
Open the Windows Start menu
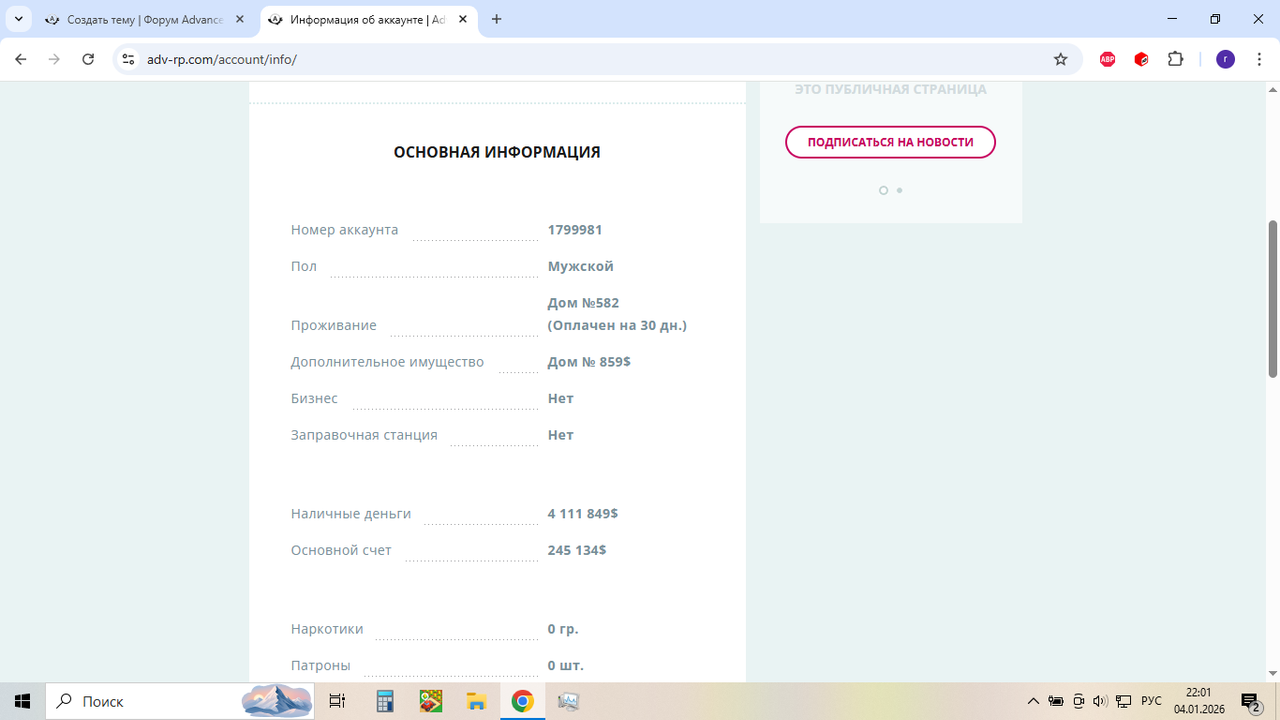(x=22, y=701)
